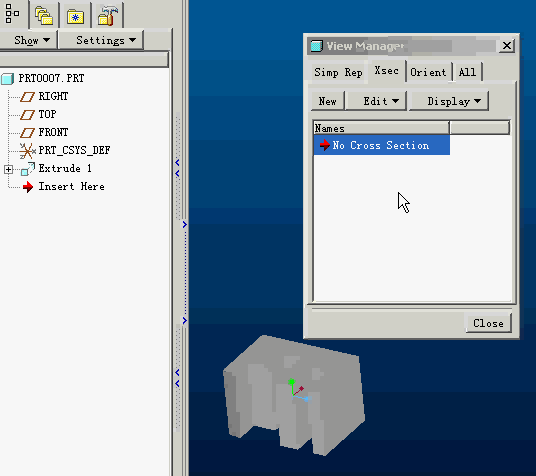This screenshot has width=536, height=476.
Task: Switch to the Orient tab
Action: pyautogui.click(x=428, y=72)
